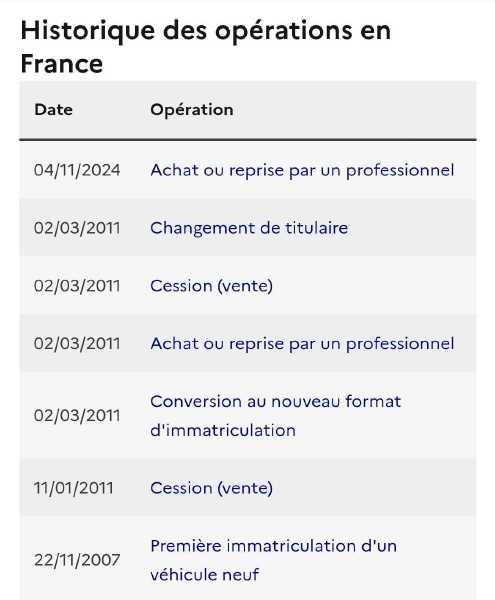This screenshot has width=495, height=600.
Task: Select the 11/01/2011 date cell
Action: pyautogui.click(x=73, y=488)
